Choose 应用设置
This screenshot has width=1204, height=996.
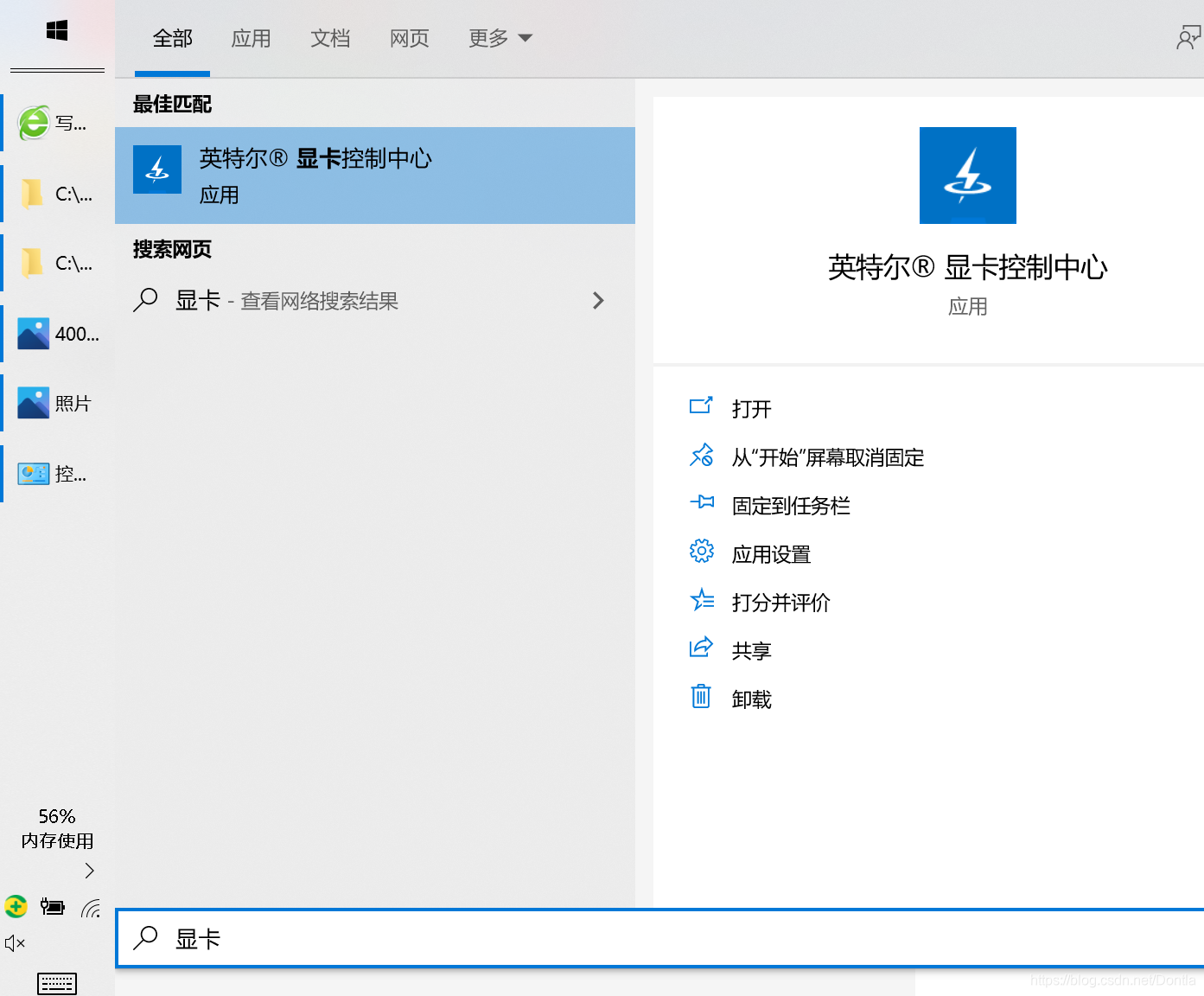point(771,554)
